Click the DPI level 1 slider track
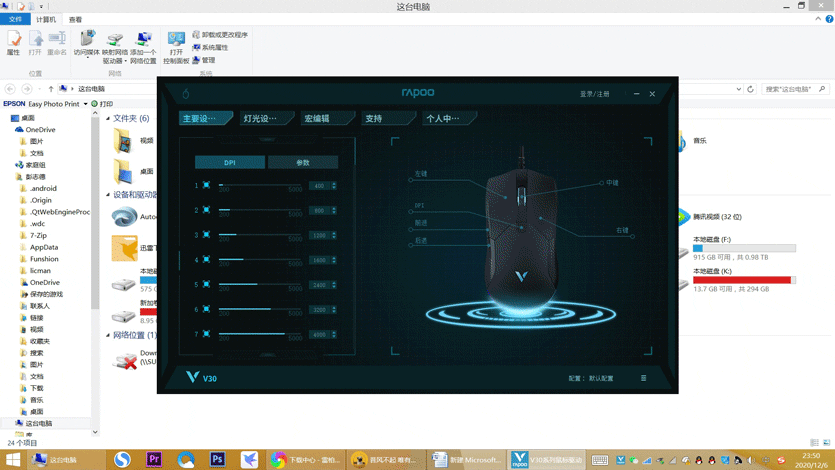835x470 pixels. click(x=260, y=185)
